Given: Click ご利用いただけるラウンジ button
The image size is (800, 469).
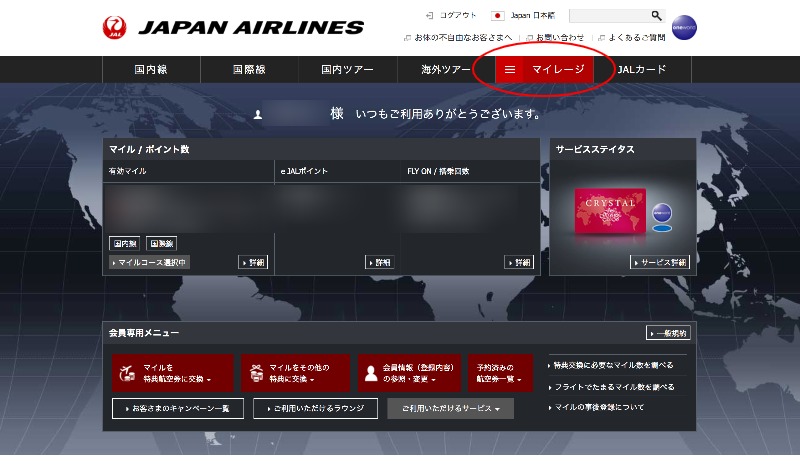Looking at the screenshot, I should [315, 408].
